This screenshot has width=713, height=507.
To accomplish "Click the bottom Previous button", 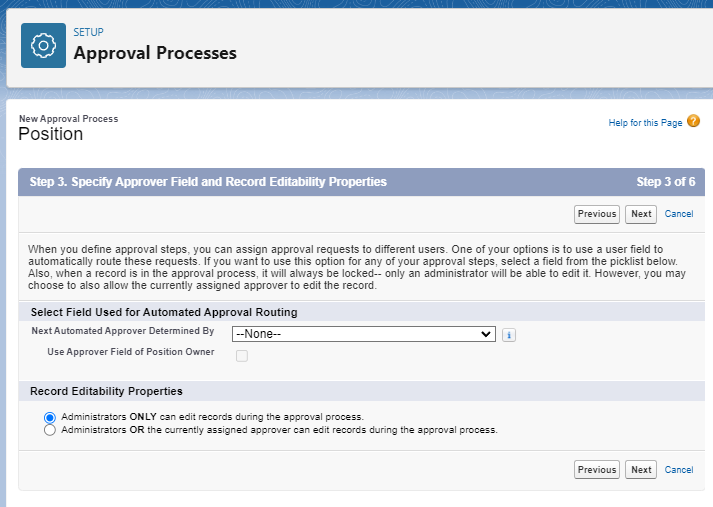I will [597, 470].
